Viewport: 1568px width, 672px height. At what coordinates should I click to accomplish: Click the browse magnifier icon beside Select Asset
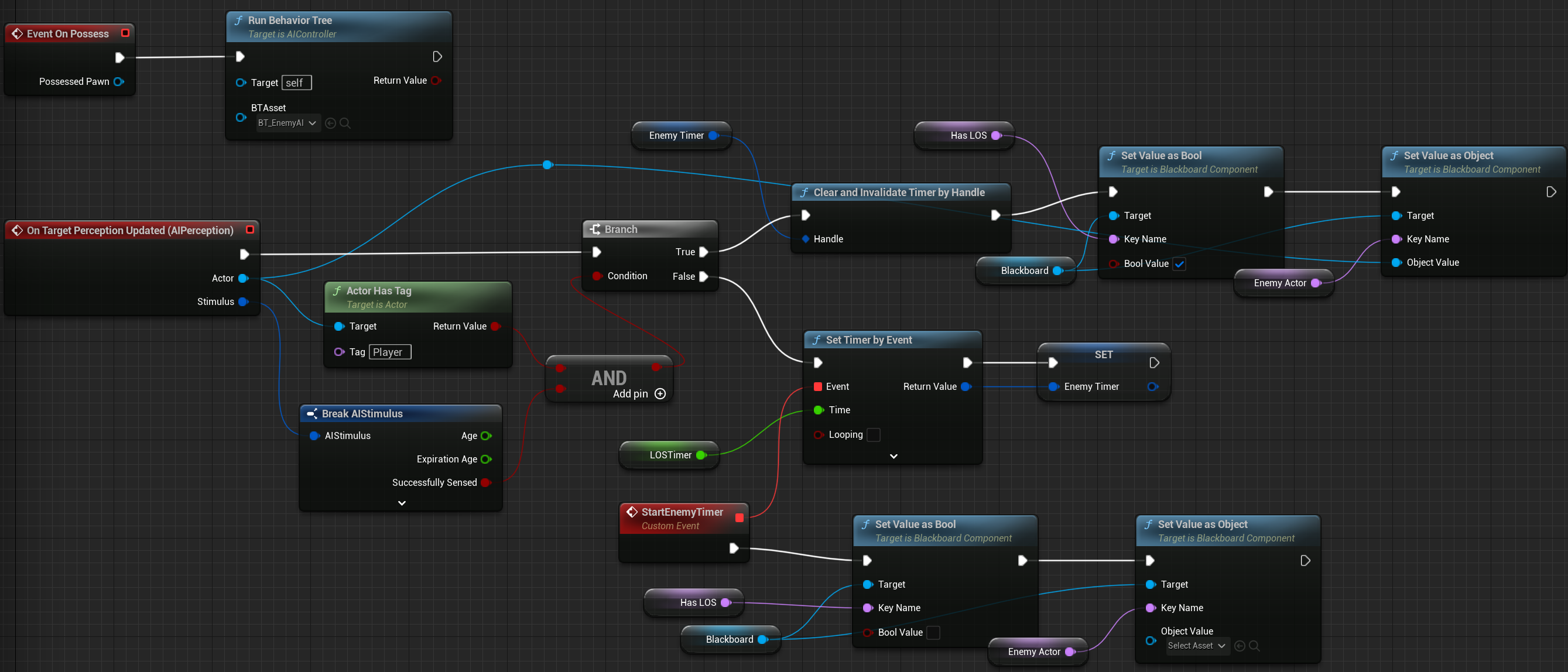click(1254, 646)
